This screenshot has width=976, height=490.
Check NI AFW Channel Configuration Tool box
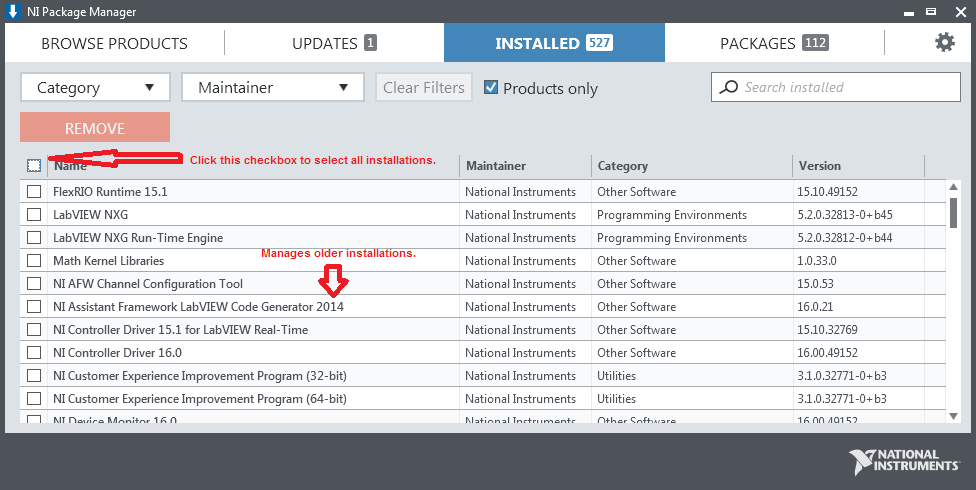point(34,284)
